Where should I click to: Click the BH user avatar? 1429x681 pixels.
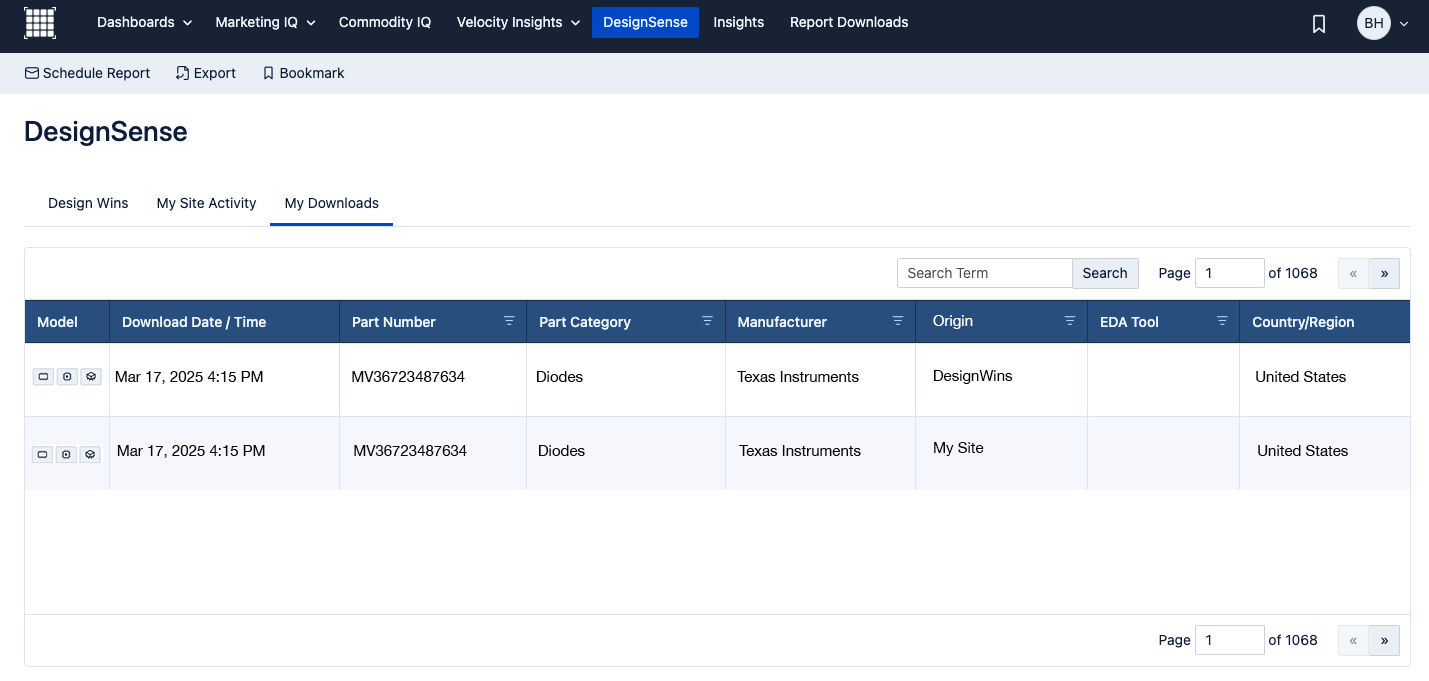pos(1374,23)
